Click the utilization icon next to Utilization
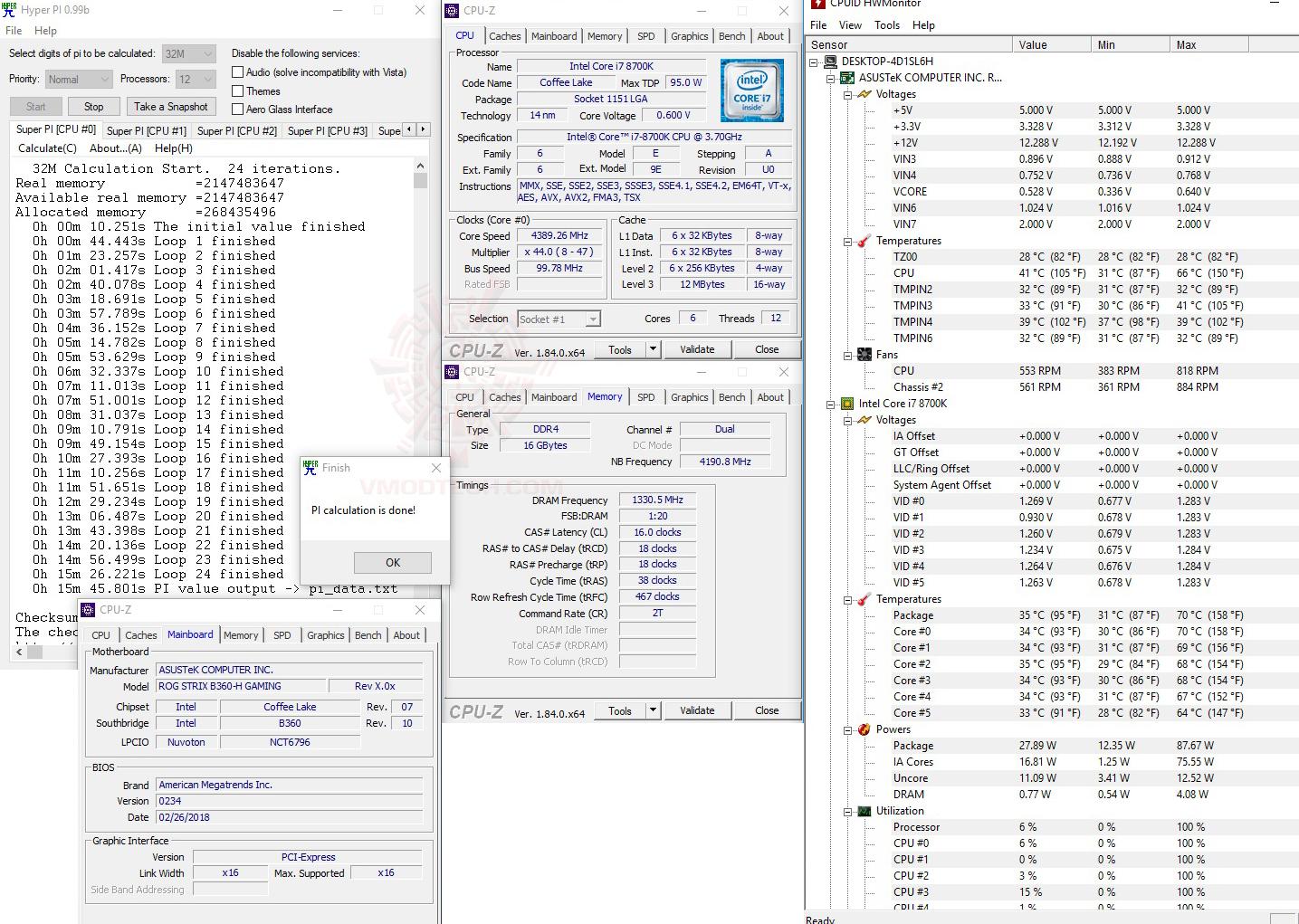Viewport: 1299px width, 924px height. [863, 810]
